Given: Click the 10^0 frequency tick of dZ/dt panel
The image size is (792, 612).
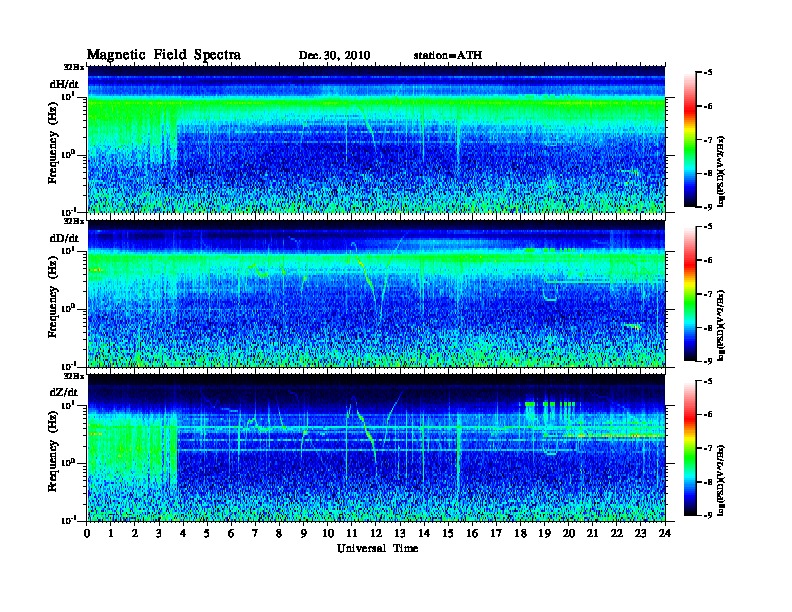Looking at the screenshot, I should pos(68,462).
